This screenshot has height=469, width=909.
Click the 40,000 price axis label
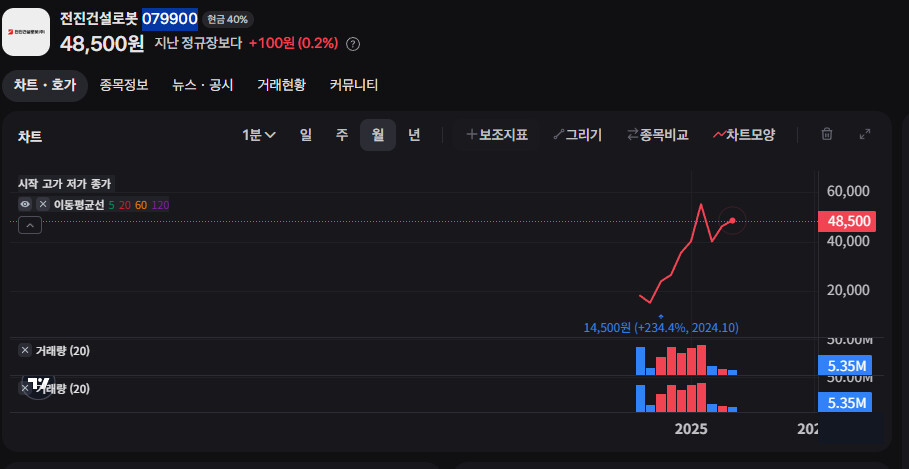point(846,241)
